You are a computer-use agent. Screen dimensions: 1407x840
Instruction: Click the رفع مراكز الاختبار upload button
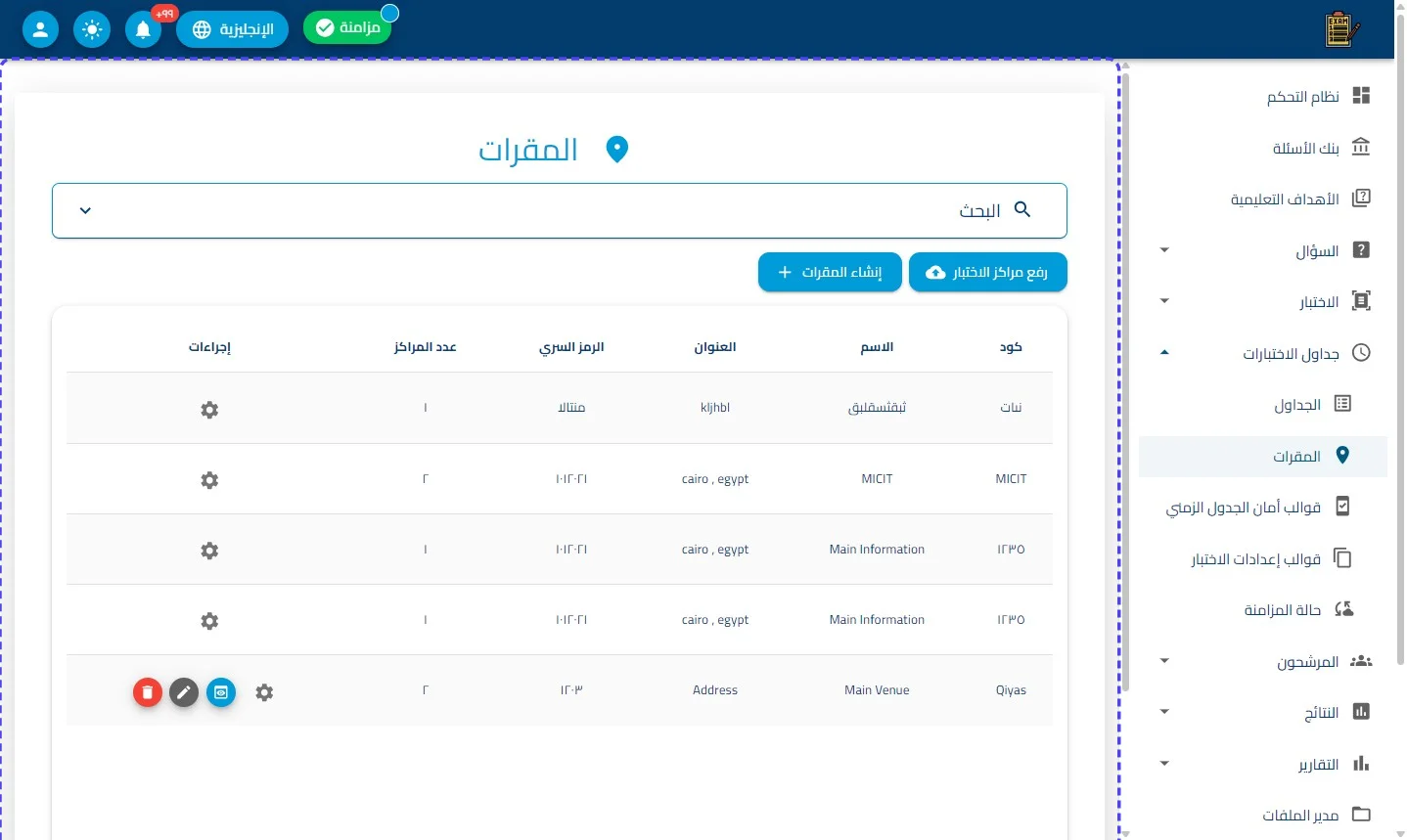pos(988,272)
